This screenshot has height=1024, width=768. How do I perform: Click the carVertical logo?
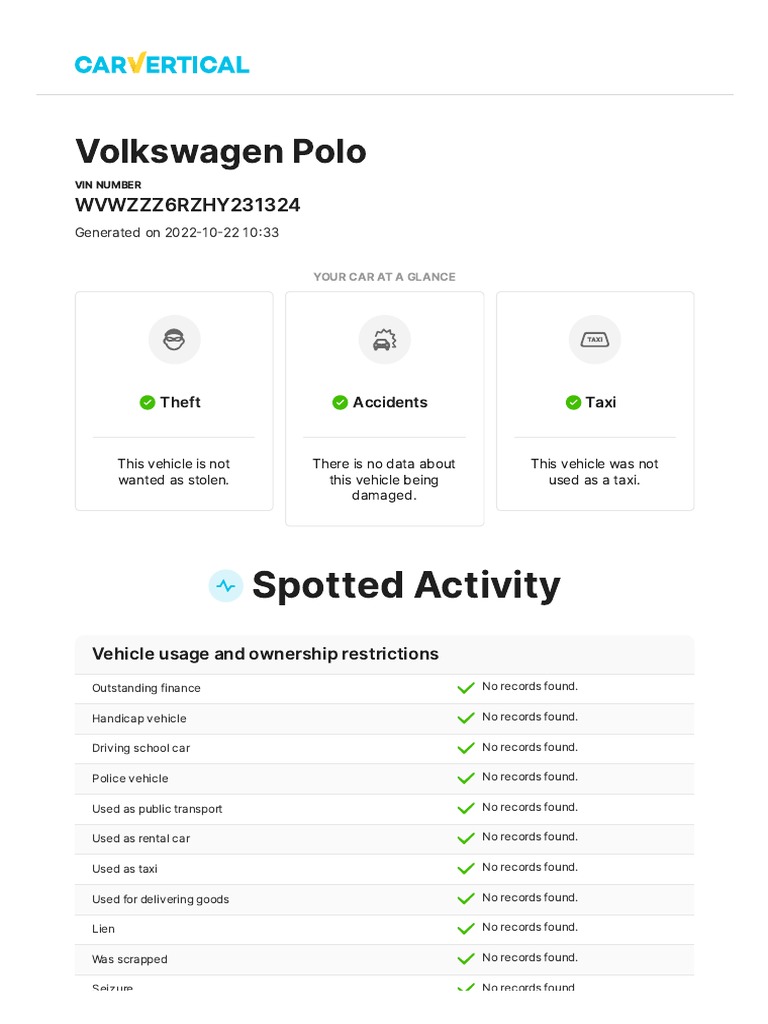click(162, 64)
